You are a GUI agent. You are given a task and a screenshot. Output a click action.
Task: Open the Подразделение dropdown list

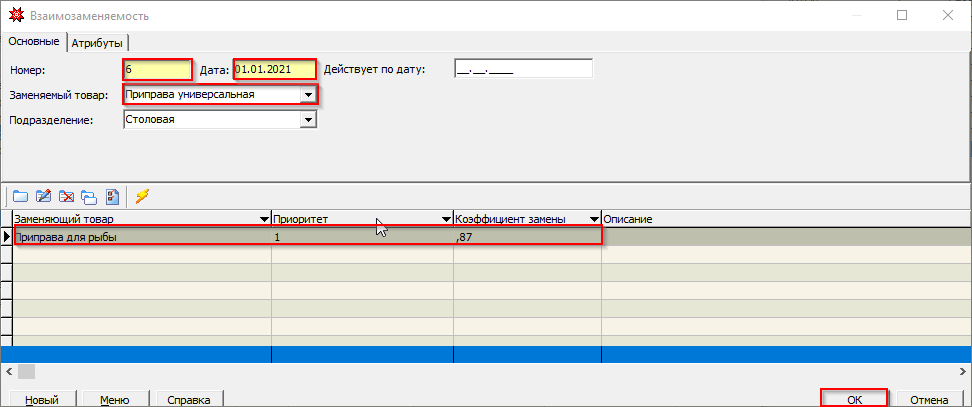pos(309,120)
